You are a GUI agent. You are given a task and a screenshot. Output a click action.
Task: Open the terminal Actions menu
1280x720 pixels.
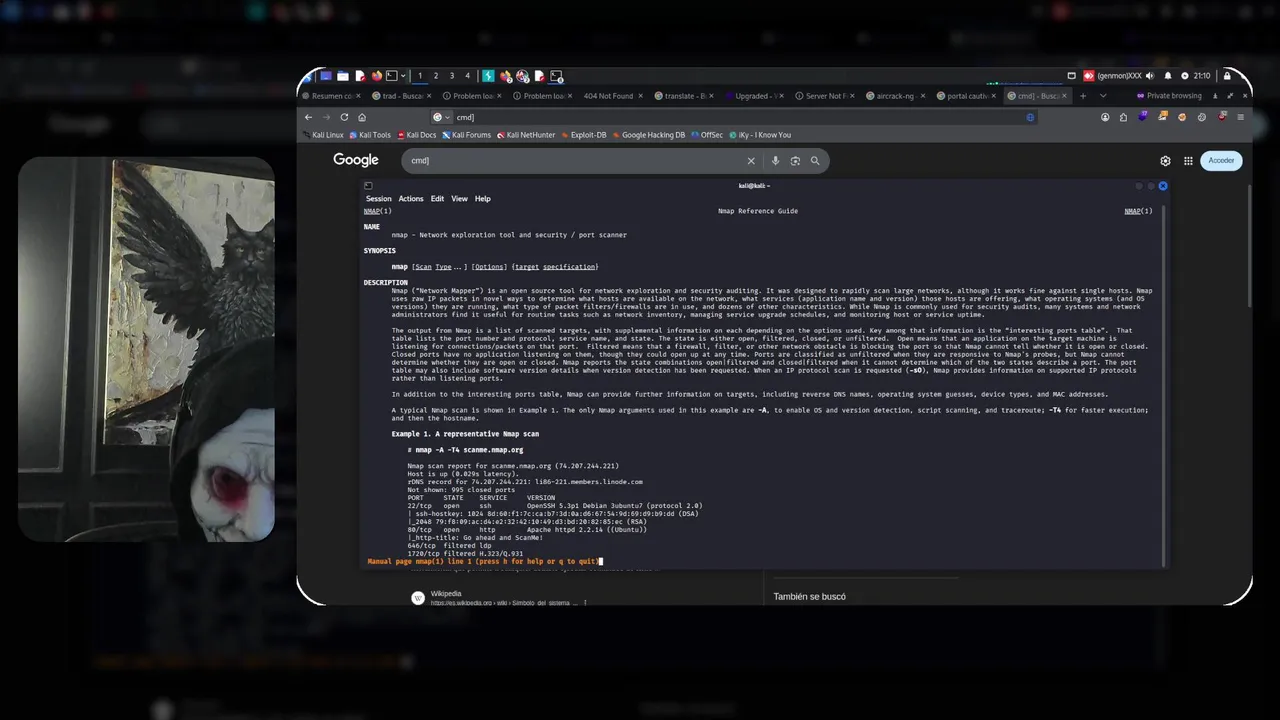coord(411,198)
